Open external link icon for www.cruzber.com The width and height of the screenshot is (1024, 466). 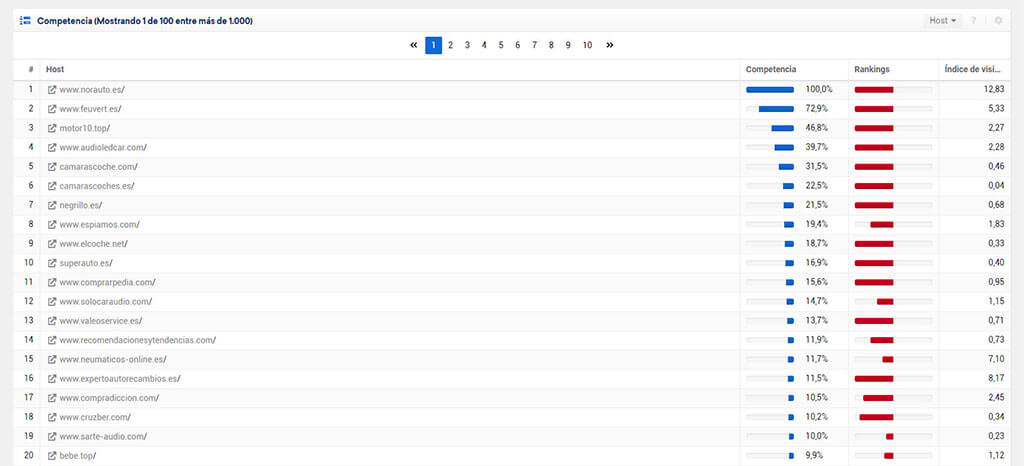tap(52, 417)
